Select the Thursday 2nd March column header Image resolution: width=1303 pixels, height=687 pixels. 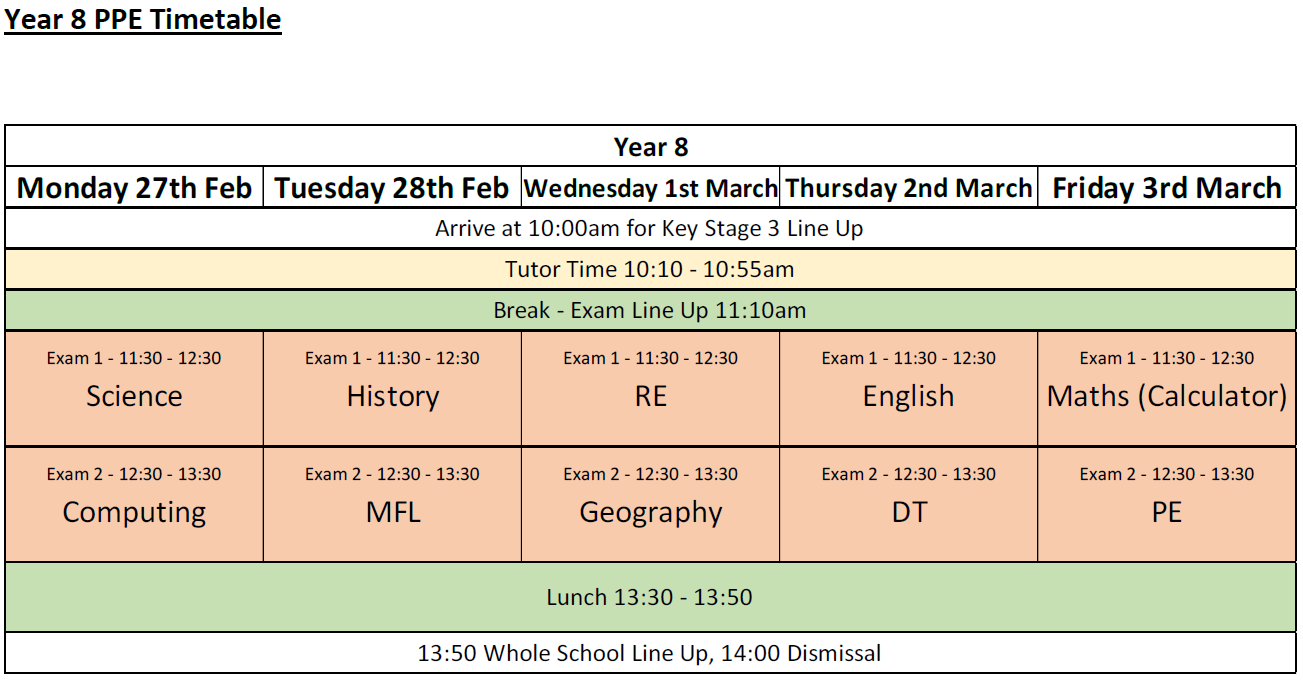pos(908,188)
